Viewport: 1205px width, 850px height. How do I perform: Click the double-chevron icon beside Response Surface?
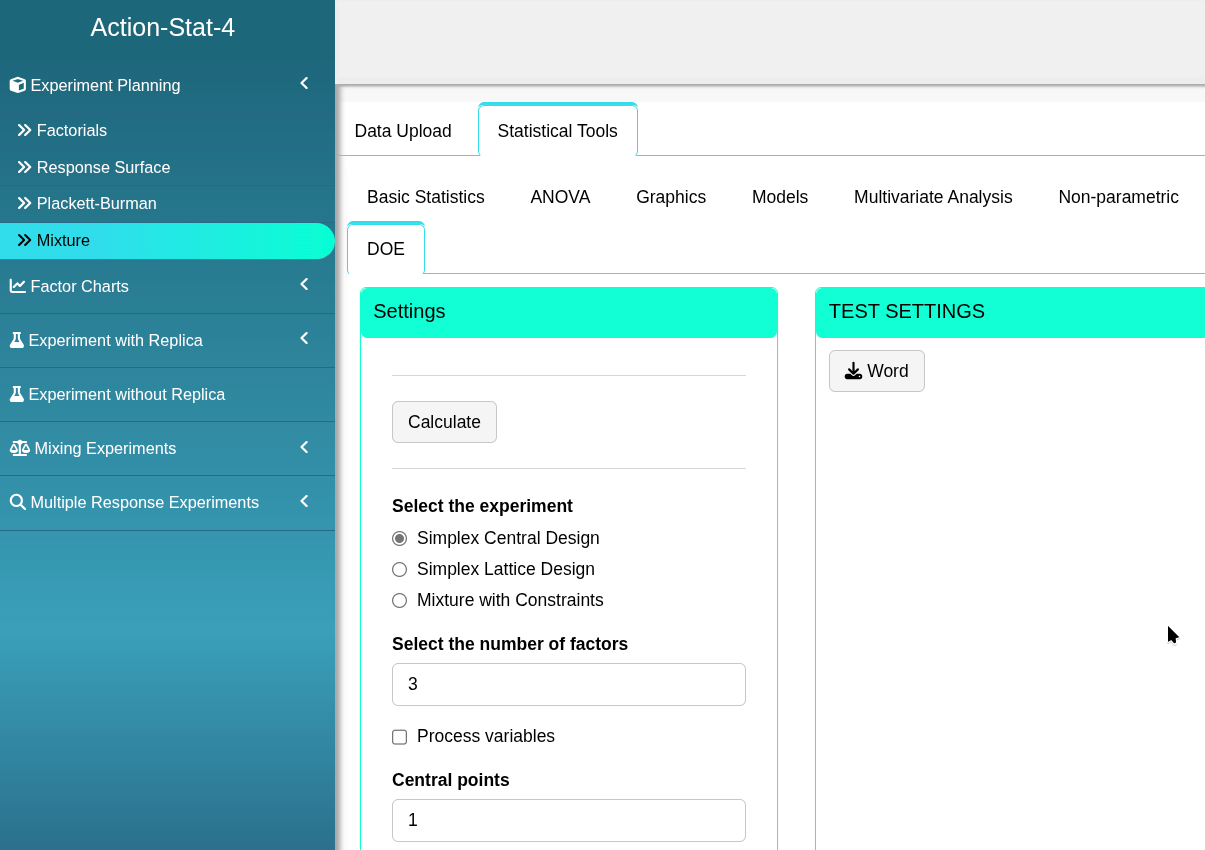(x=25, y=167)
